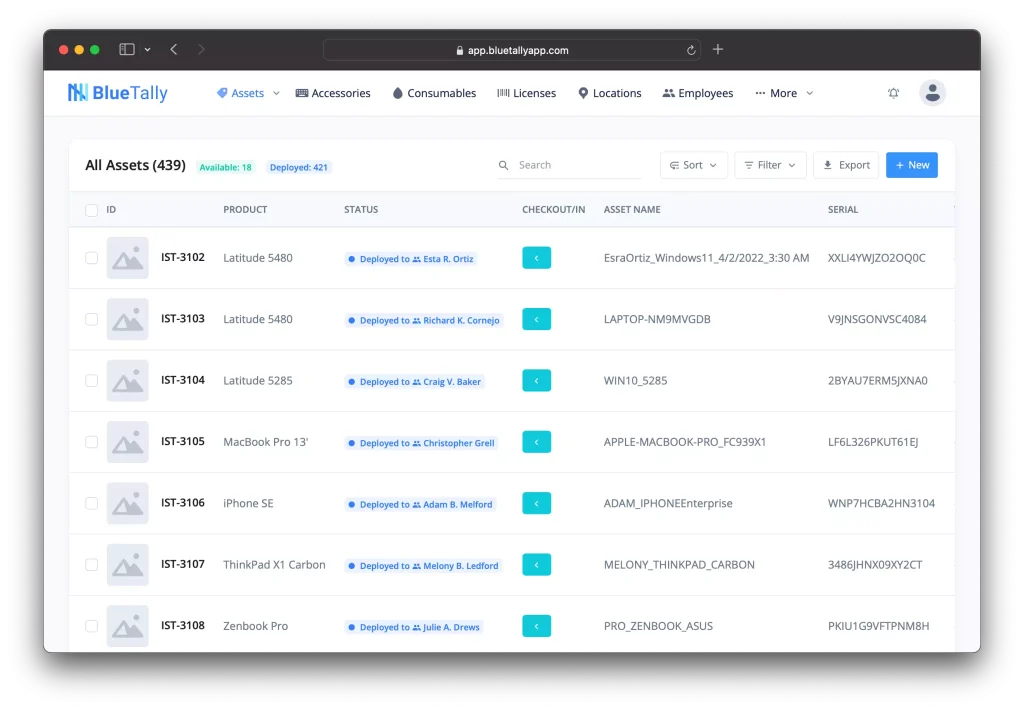This screenshot has width=1024, height=710.
Task: Select the Accessories navigation item
Action: pyautogui.click(x=333, y=92)
